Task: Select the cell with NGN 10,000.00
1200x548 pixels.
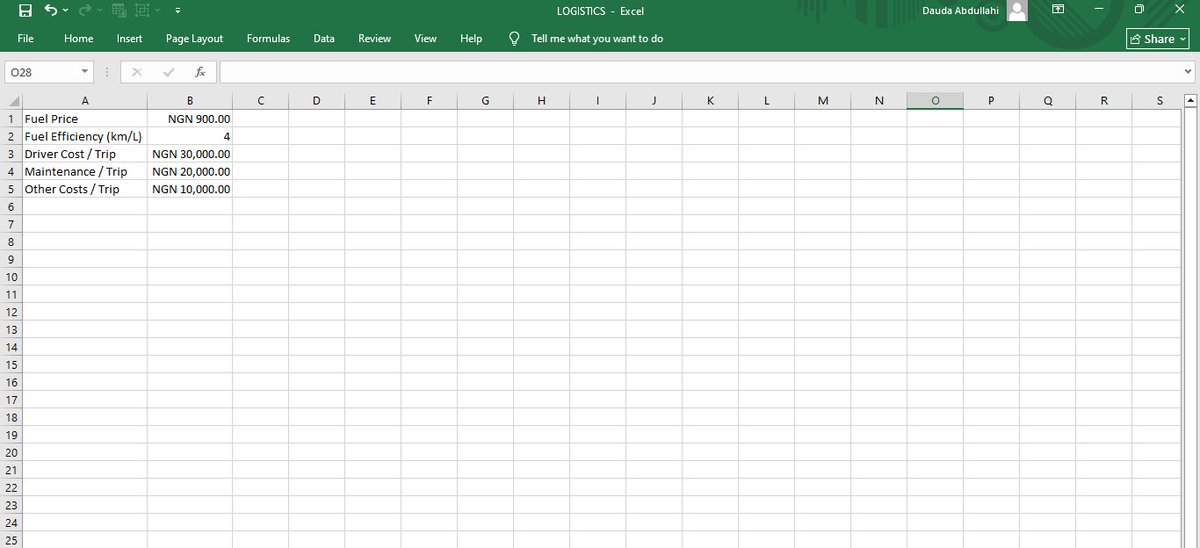Action: pos(190,189)
